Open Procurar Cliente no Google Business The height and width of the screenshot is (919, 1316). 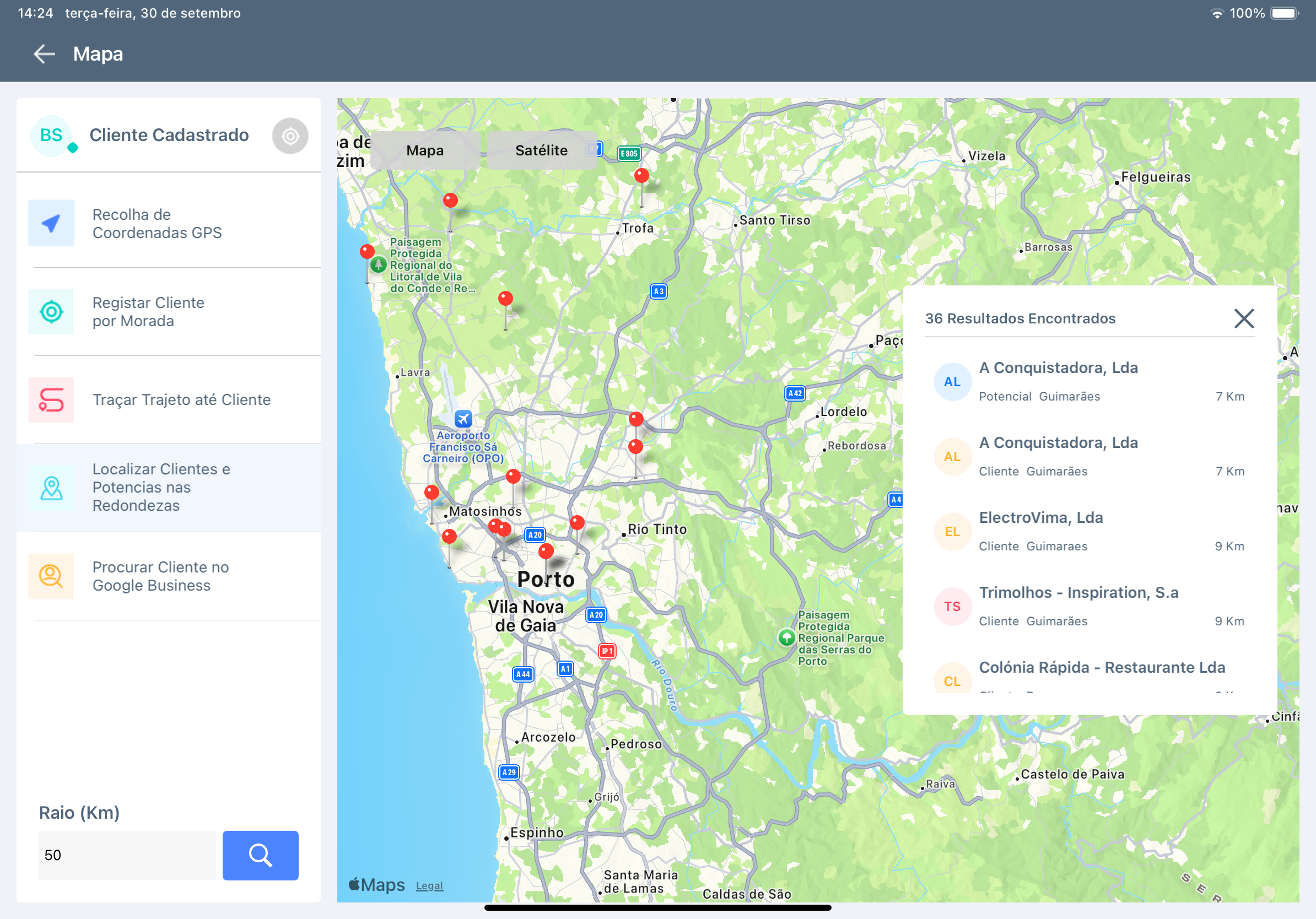[x=169, y=576]
